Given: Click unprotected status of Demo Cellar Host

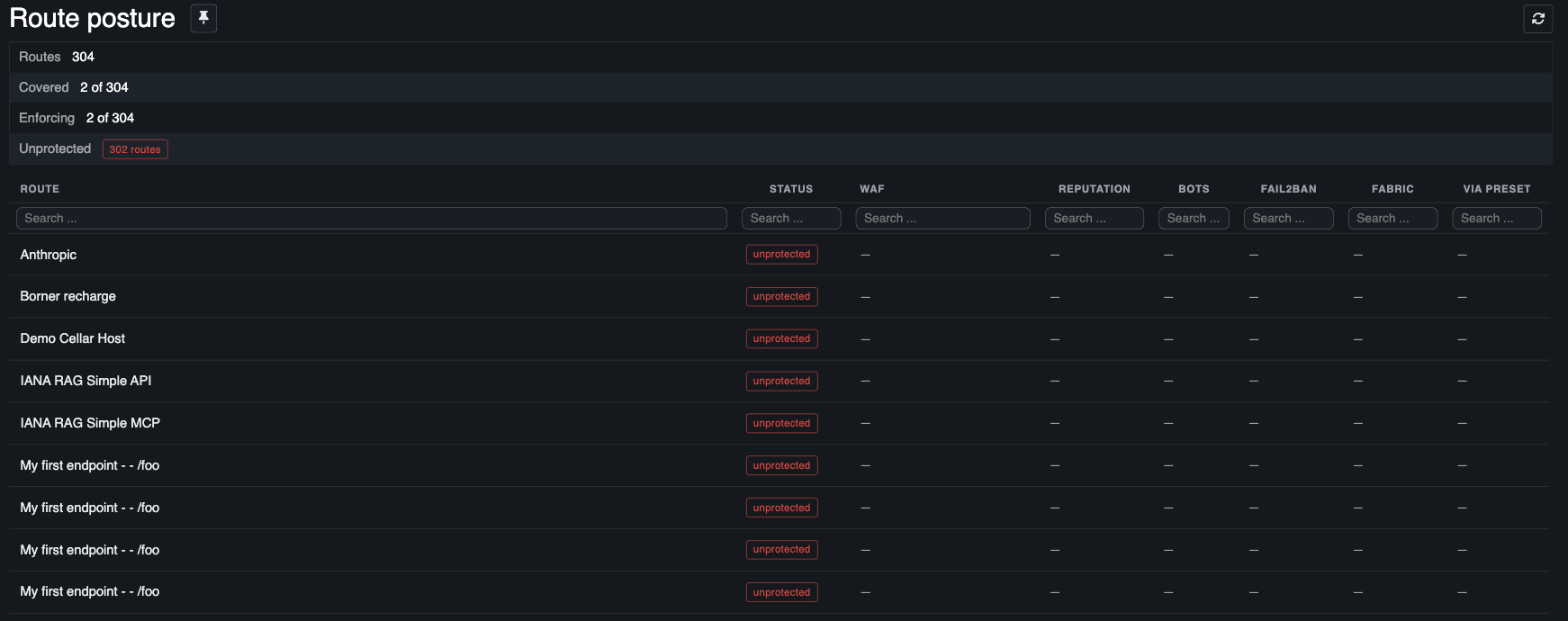Looking at the screenshot, I should (x=782, y=339).
